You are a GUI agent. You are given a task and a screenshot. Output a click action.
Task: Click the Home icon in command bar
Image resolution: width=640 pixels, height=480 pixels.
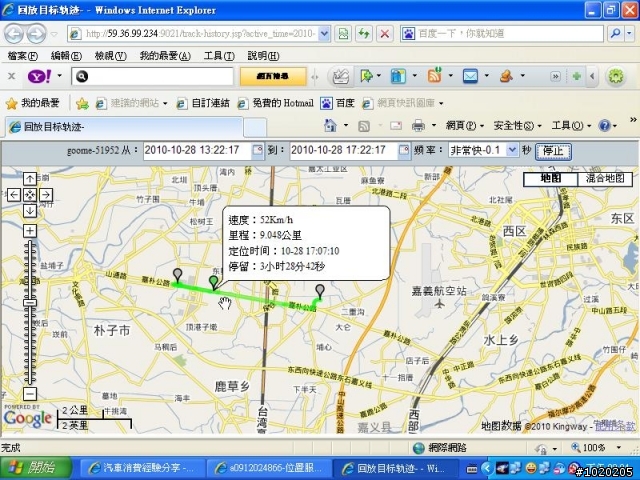click(330, 125)
